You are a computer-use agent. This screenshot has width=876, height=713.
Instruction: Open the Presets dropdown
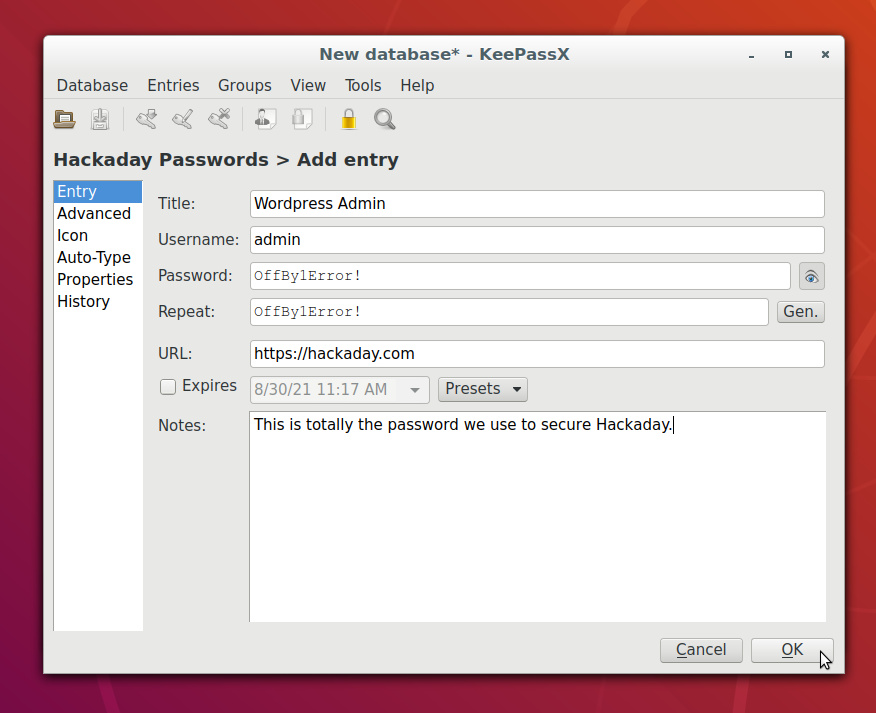pyautogui.click(x=483, y=389)
